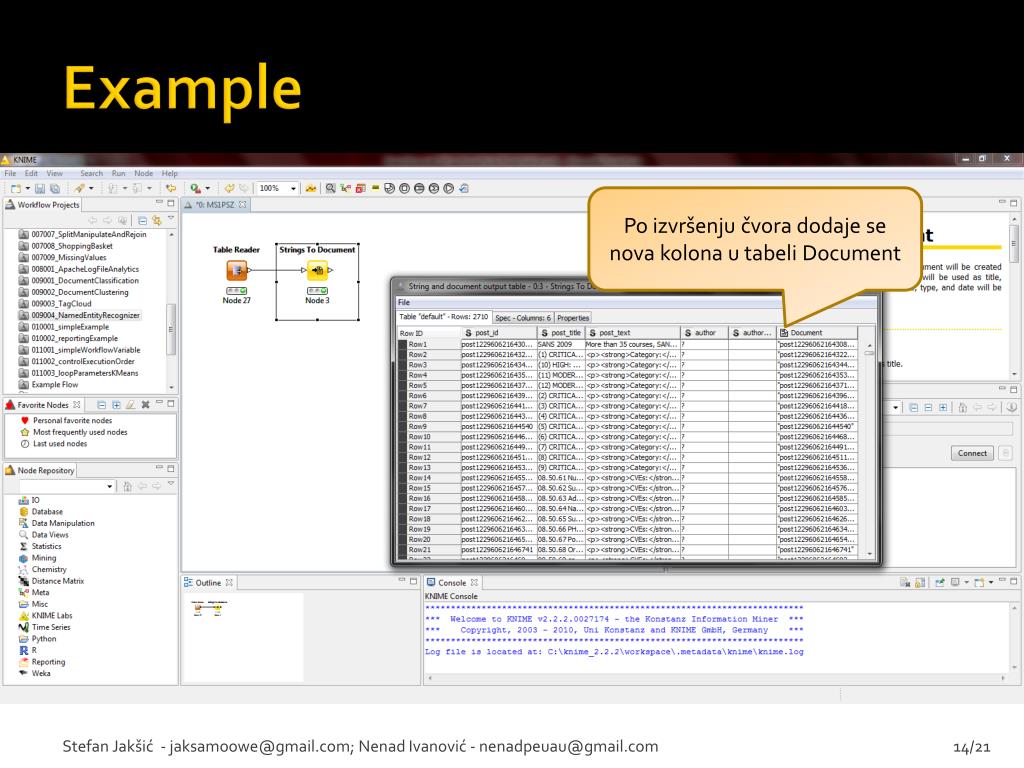The height and width of the screenshot is (768, 1024).
Task: Open 009004_NamedEntityRecognizer workflow project
Action: [x=79, y=315]
